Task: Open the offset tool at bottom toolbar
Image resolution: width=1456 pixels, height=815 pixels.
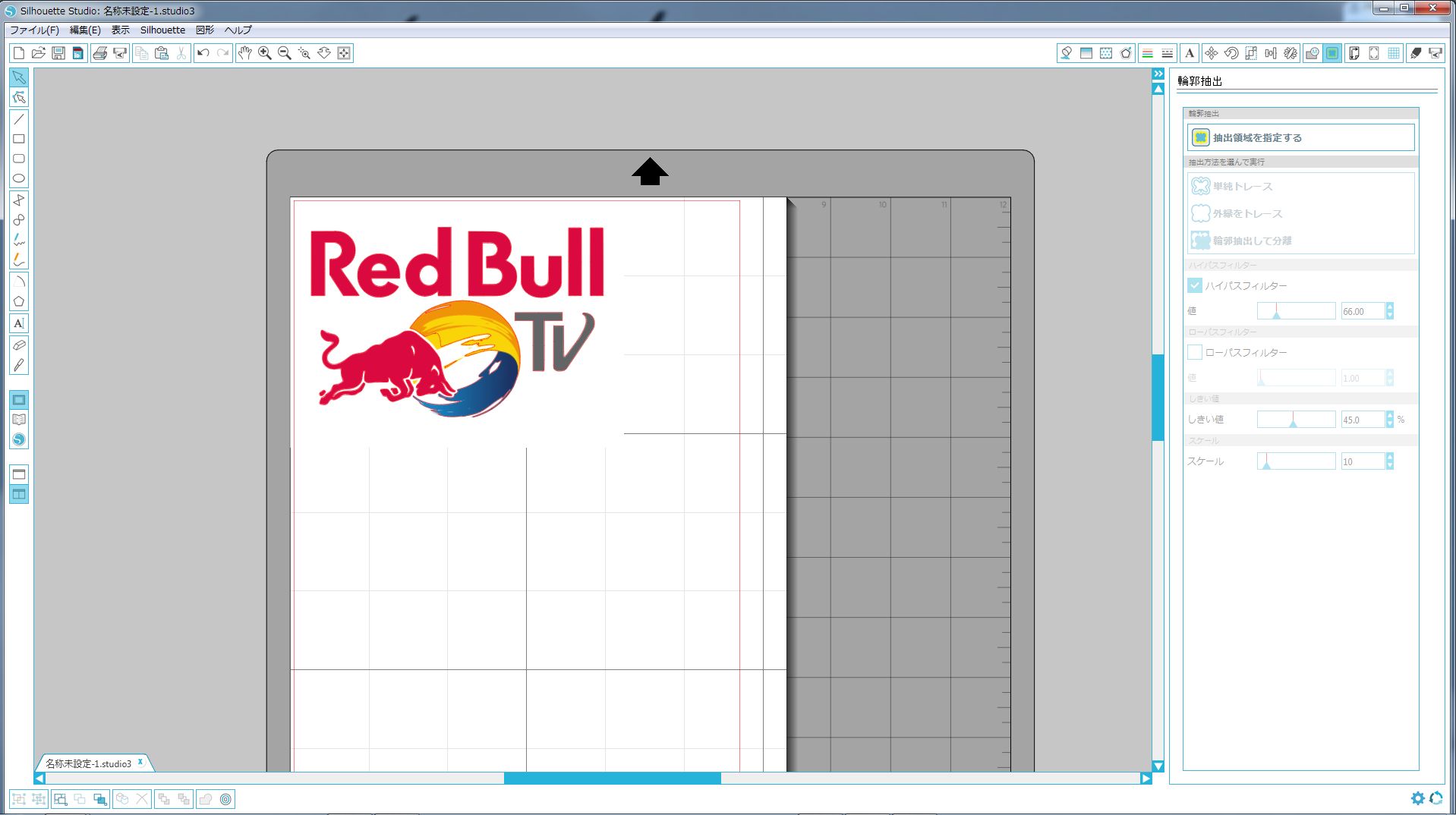Action: [225, 799]
